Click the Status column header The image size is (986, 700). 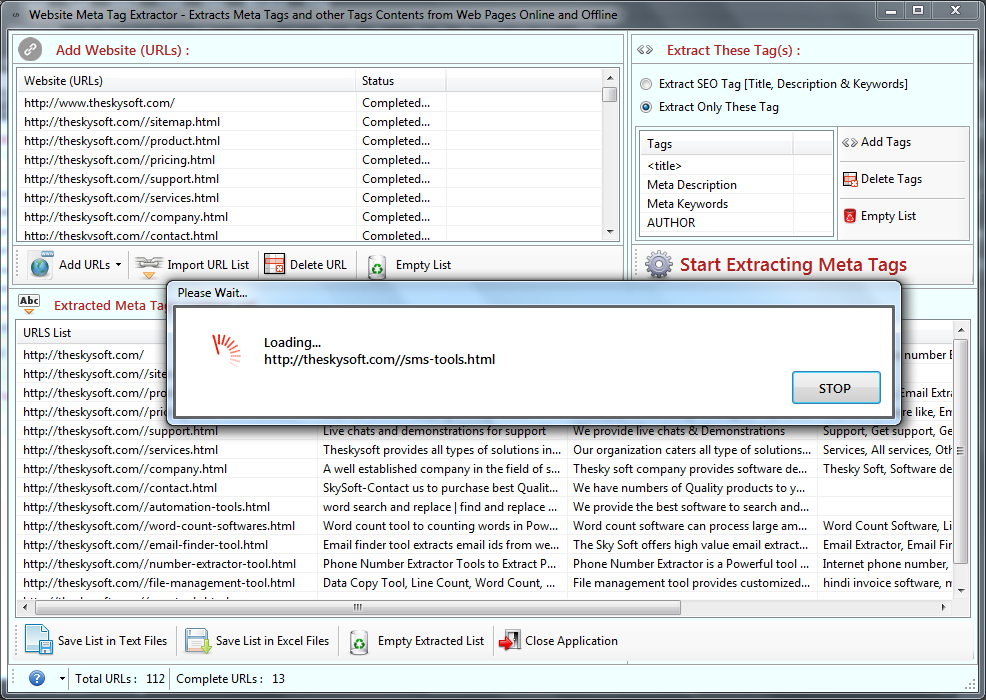(x=401, y=81)
